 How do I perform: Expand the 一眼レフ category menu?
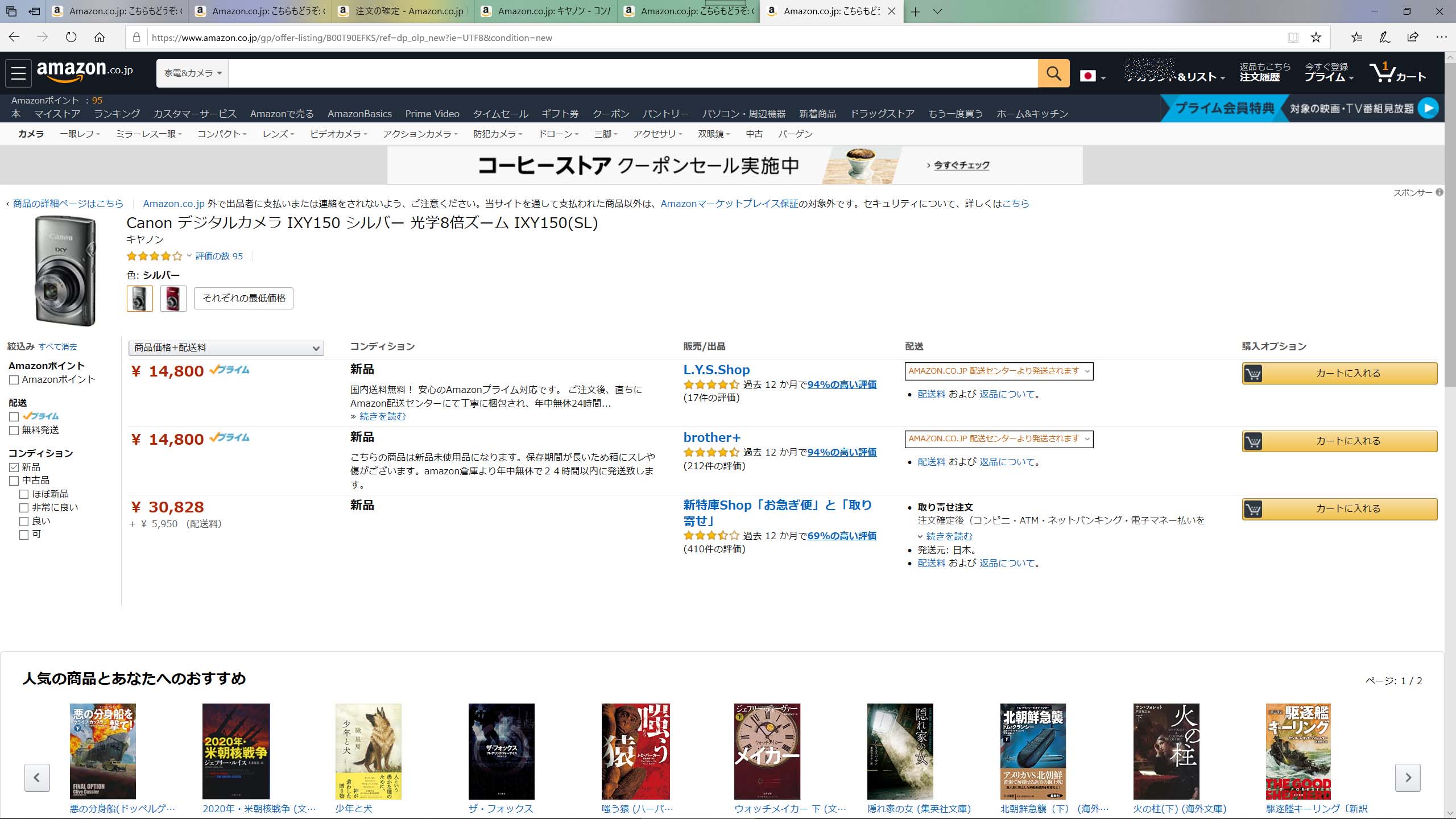(80, 134)
